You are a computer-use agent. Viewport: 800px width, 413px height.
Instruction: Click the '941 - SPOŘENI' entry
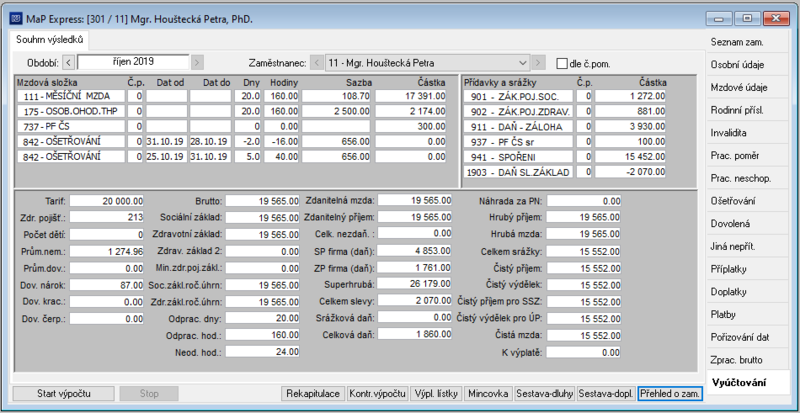click(518, 157)
